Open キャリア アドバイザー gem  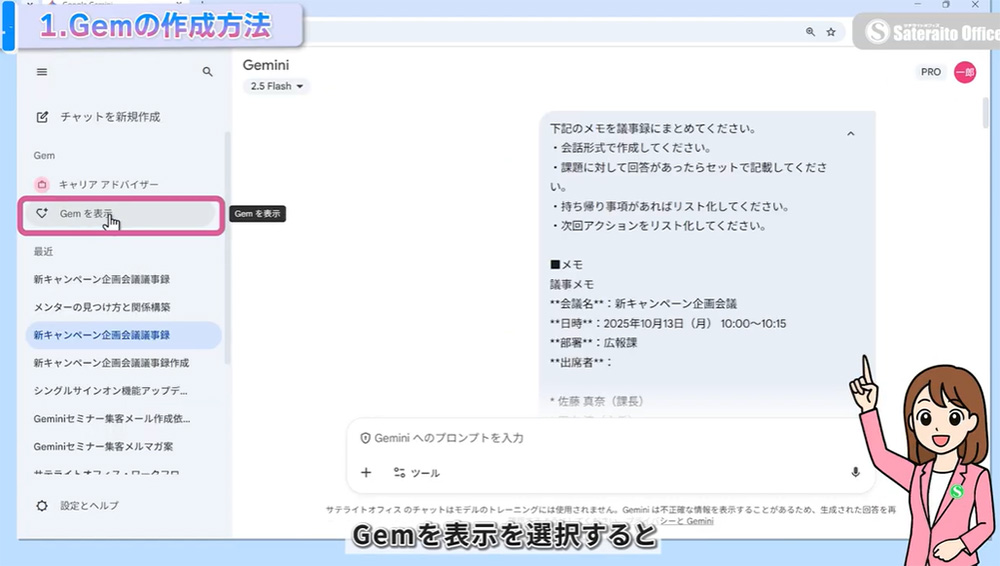(108, 184)
